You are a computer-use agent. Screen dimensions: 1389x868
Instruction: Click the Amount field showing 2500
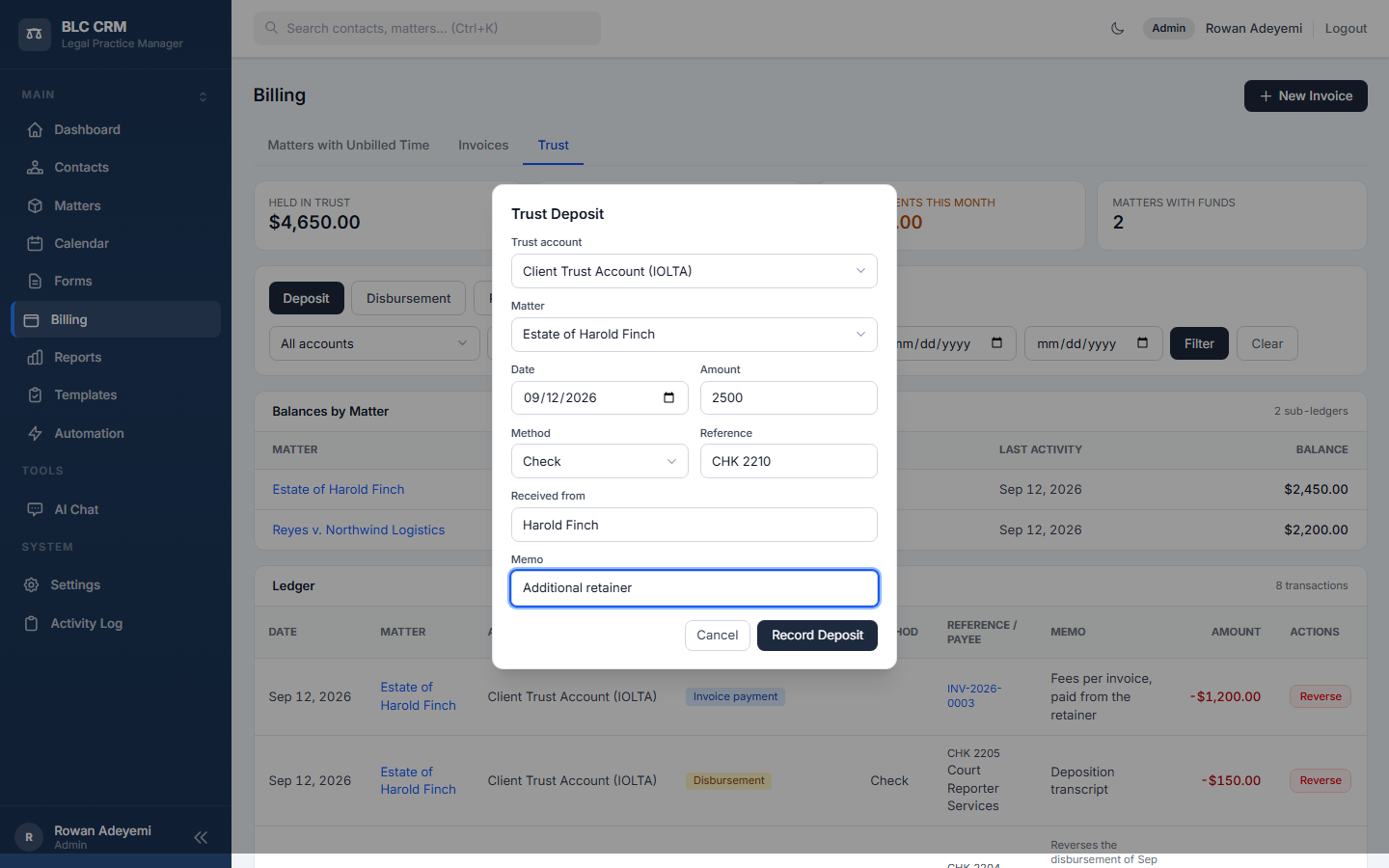click(789, 397)
